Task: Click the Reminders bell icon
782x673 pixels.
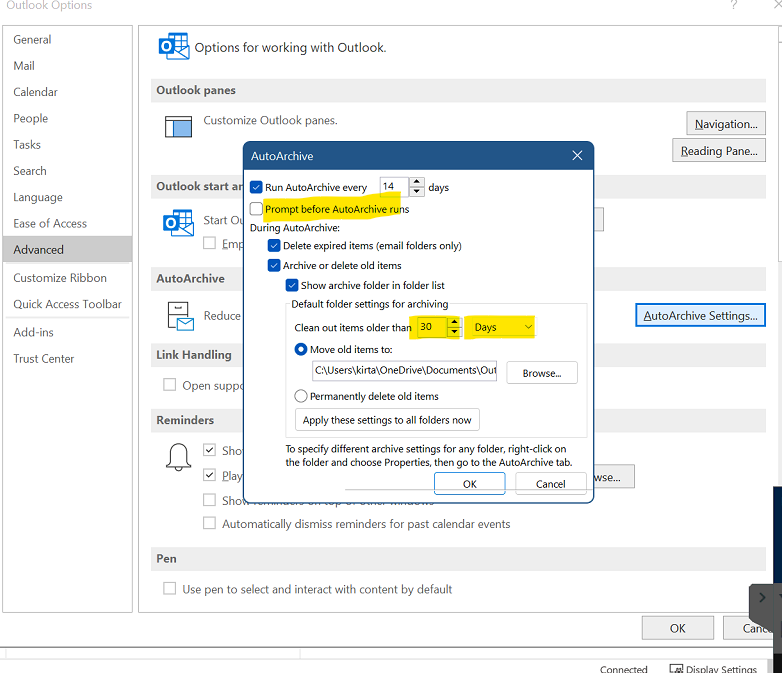Action: click(x=178, y=457)
